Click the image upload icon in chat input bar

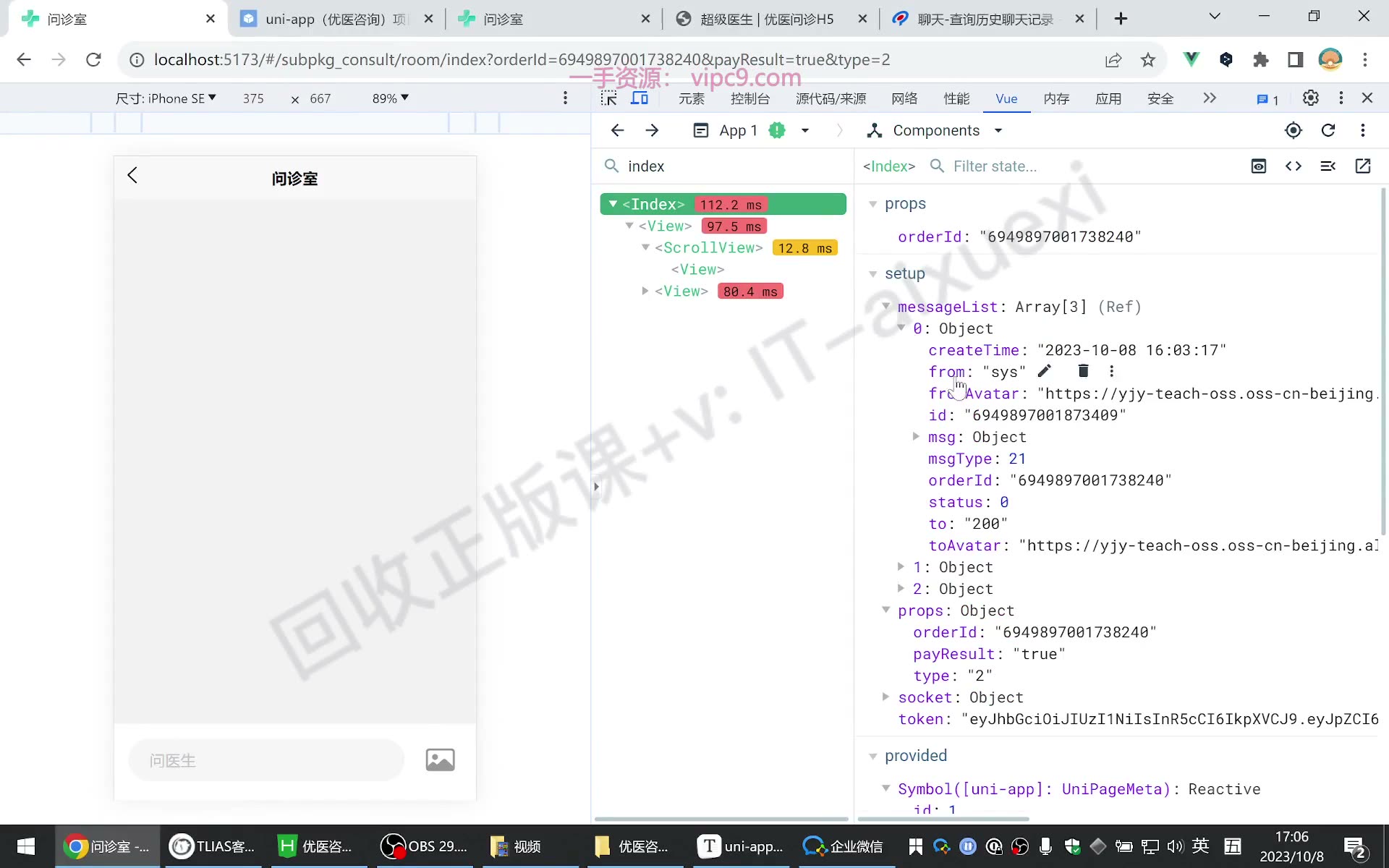[x=440, y=759]
